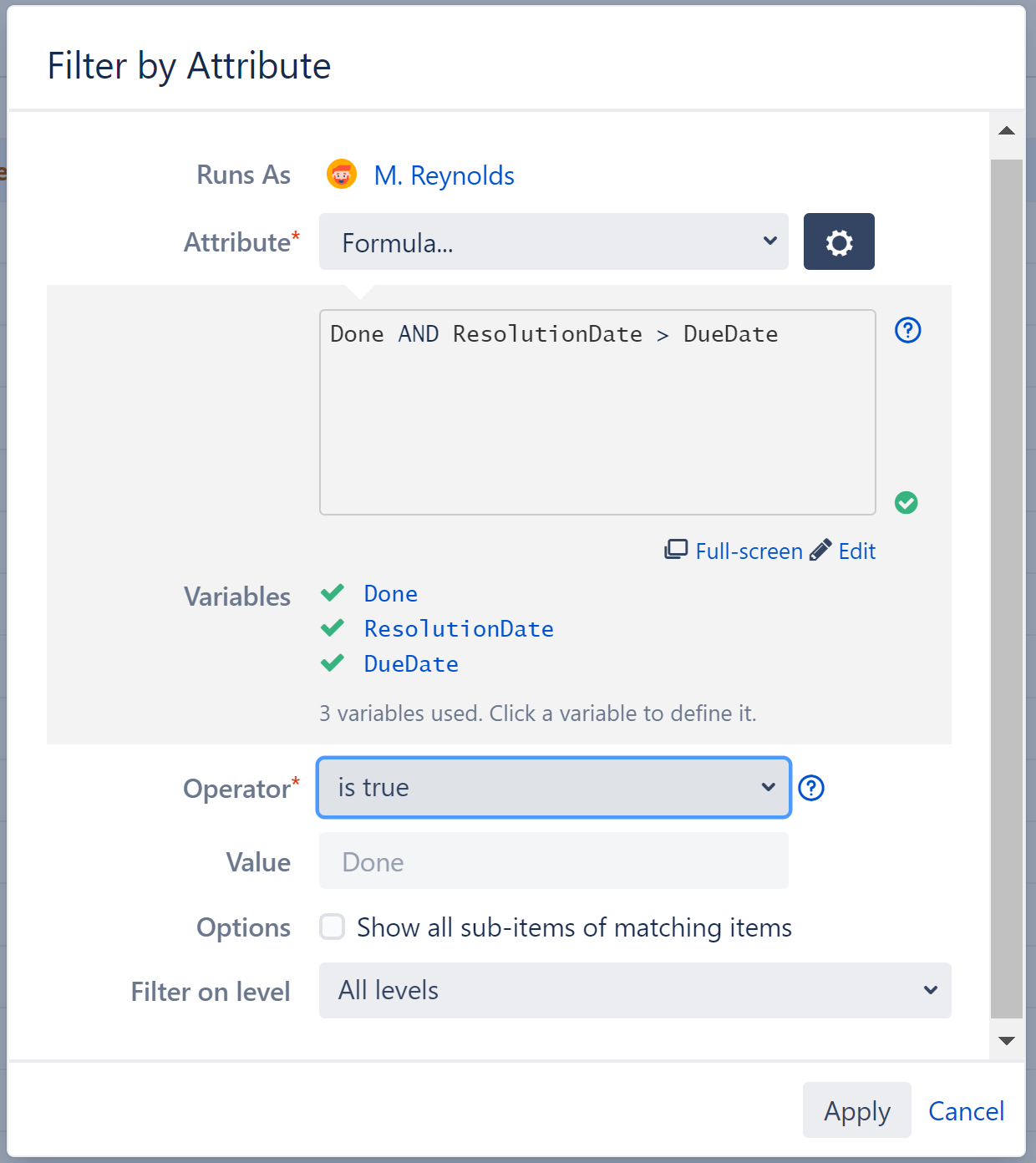Click the help icon next to Operator

click(x=811, y=788)
